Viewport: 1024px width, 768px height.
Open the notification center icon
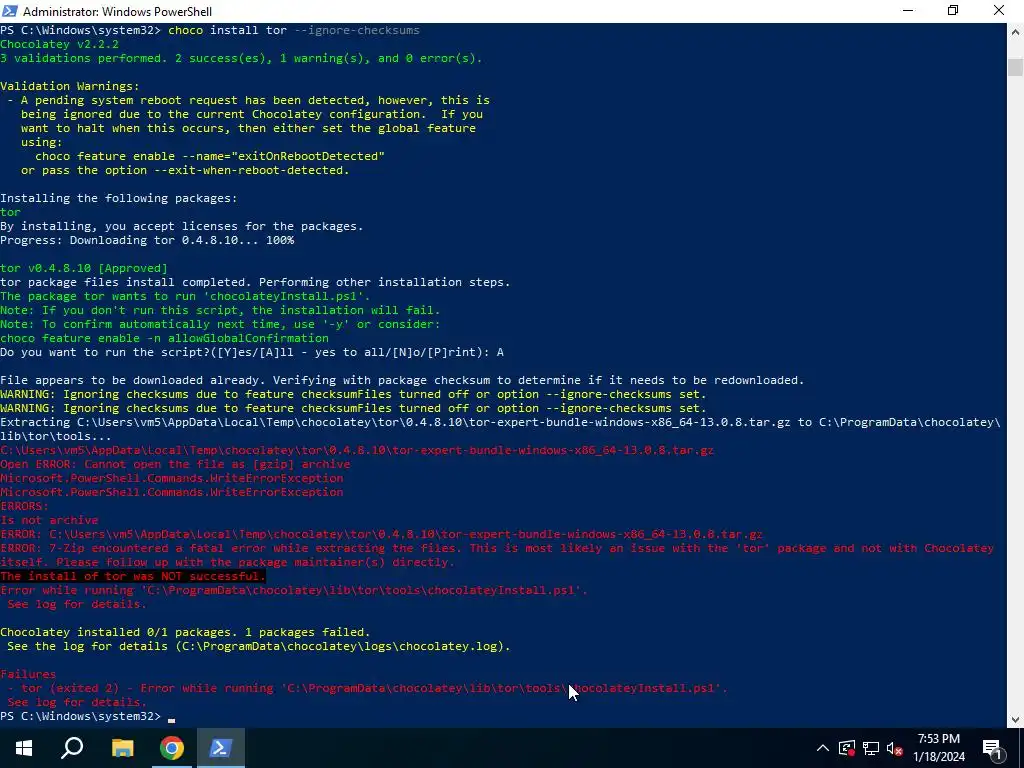(x=993, y=748)
